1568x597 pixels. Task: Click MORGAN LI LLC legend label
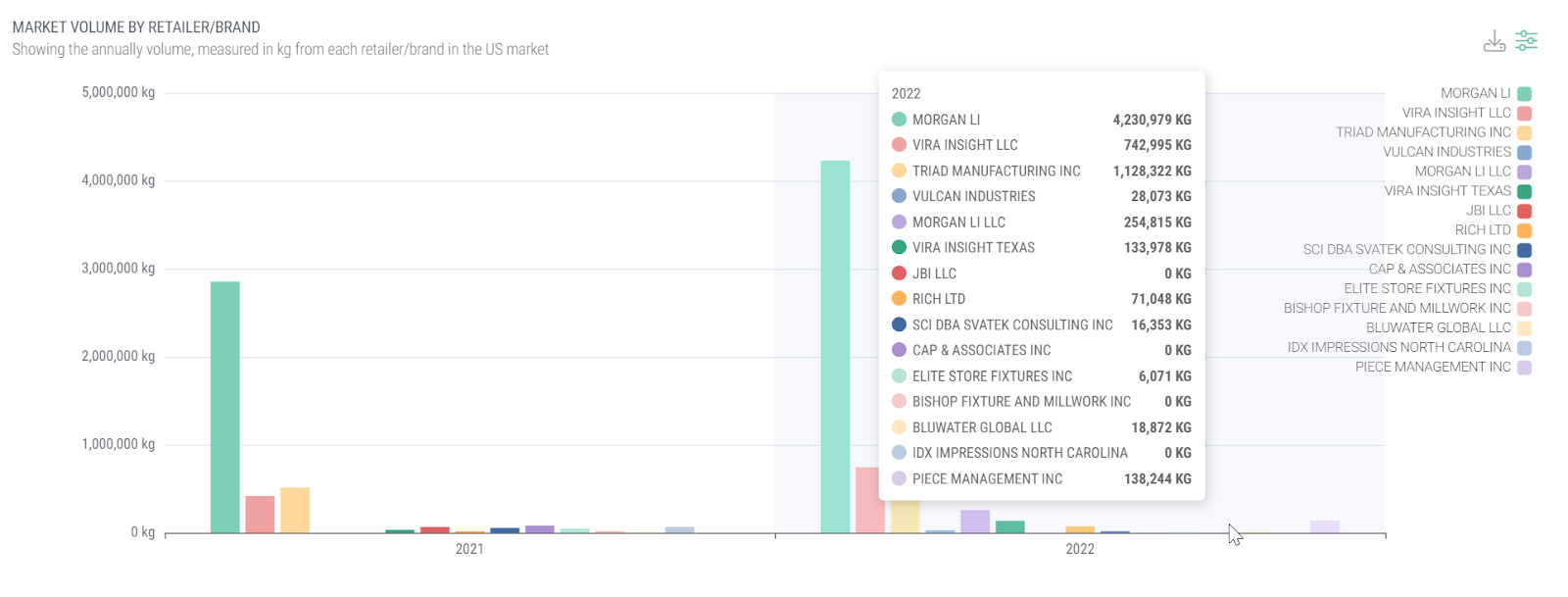[1462, 172]
